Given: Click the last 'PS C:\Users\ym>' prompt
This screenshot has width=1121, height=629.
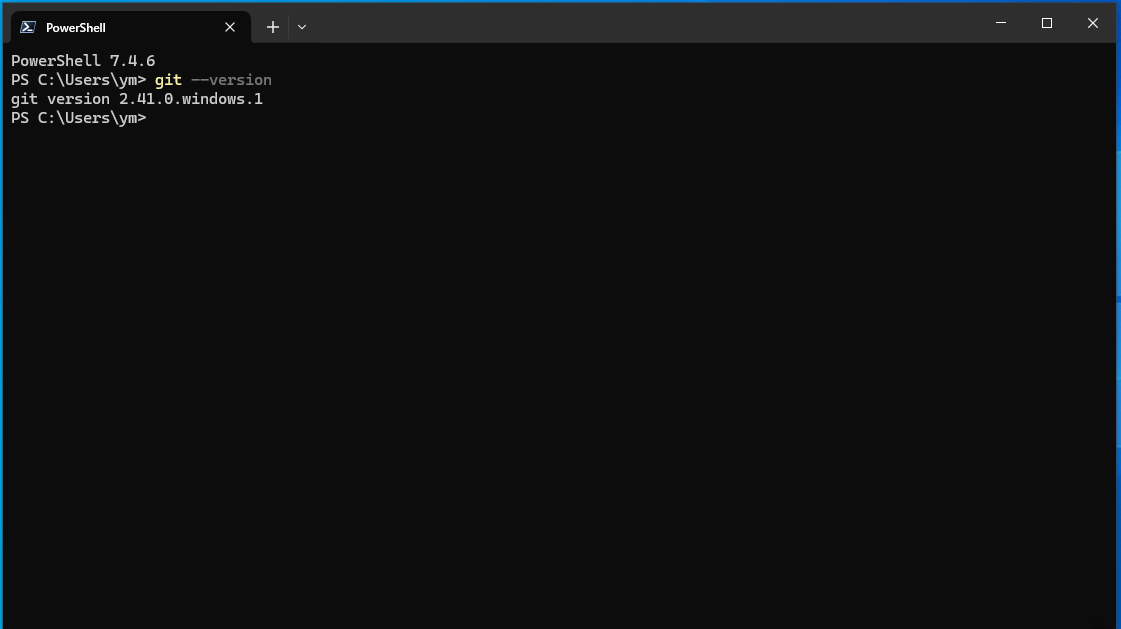Looking at the screenshot, I should click(79, 118).
